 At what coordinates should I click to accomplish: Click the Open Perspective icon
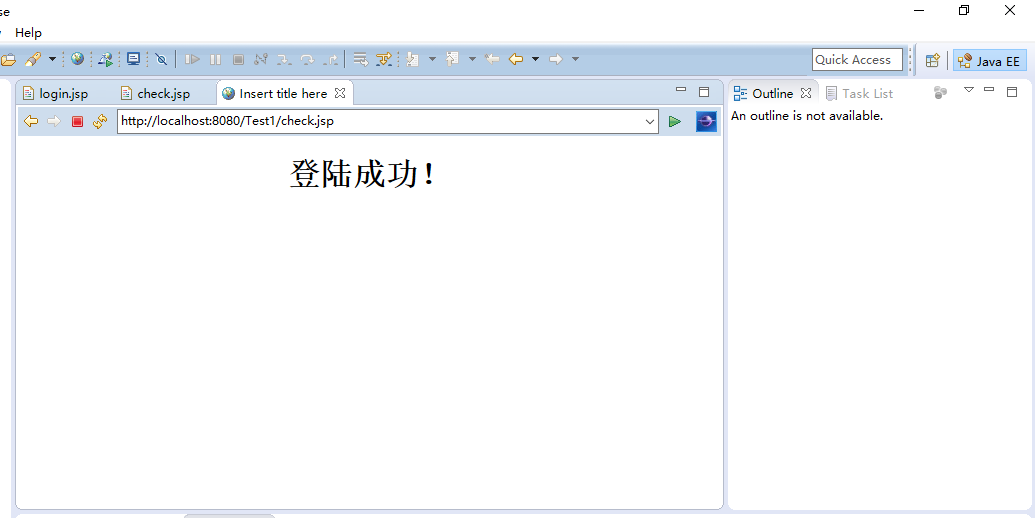tap(932, 60)
